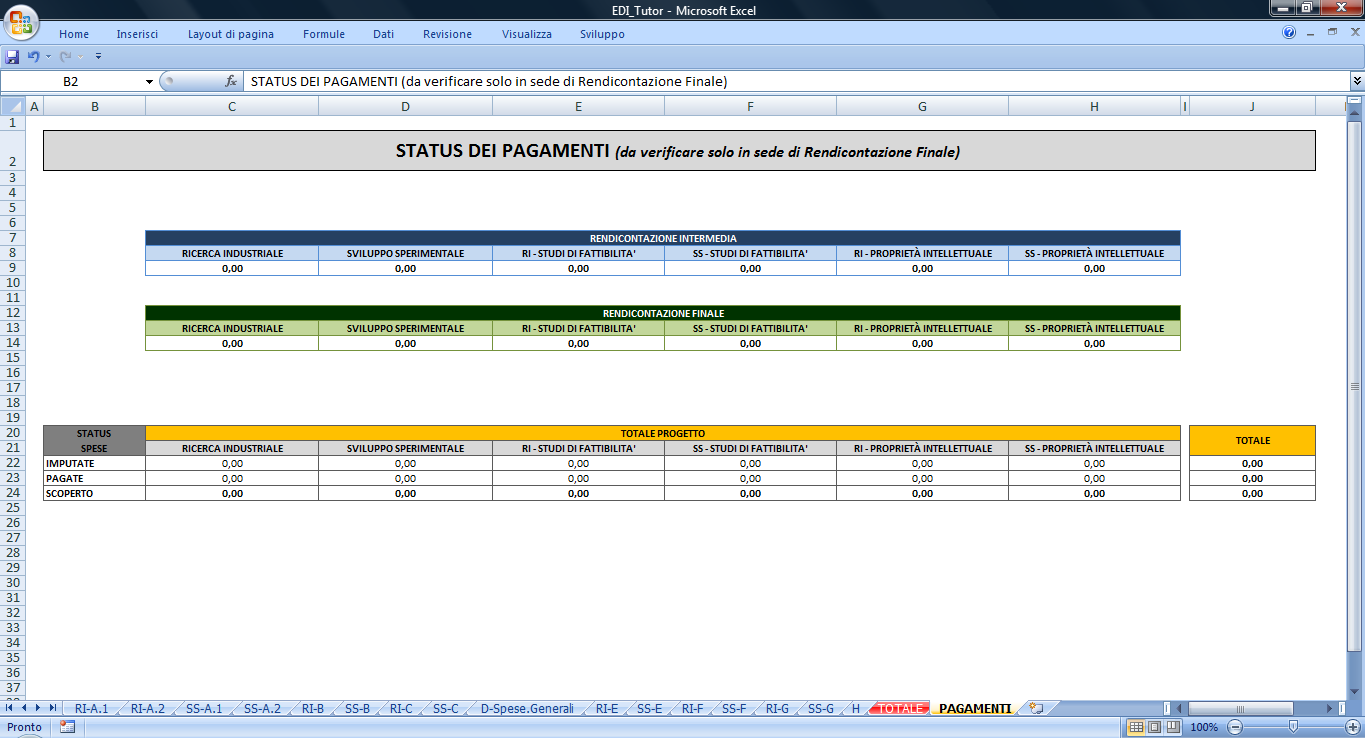The width and height of the screenshot is (1365, 738).
Task: Switch to the RI-B sheet
Action: pos(313,708)
